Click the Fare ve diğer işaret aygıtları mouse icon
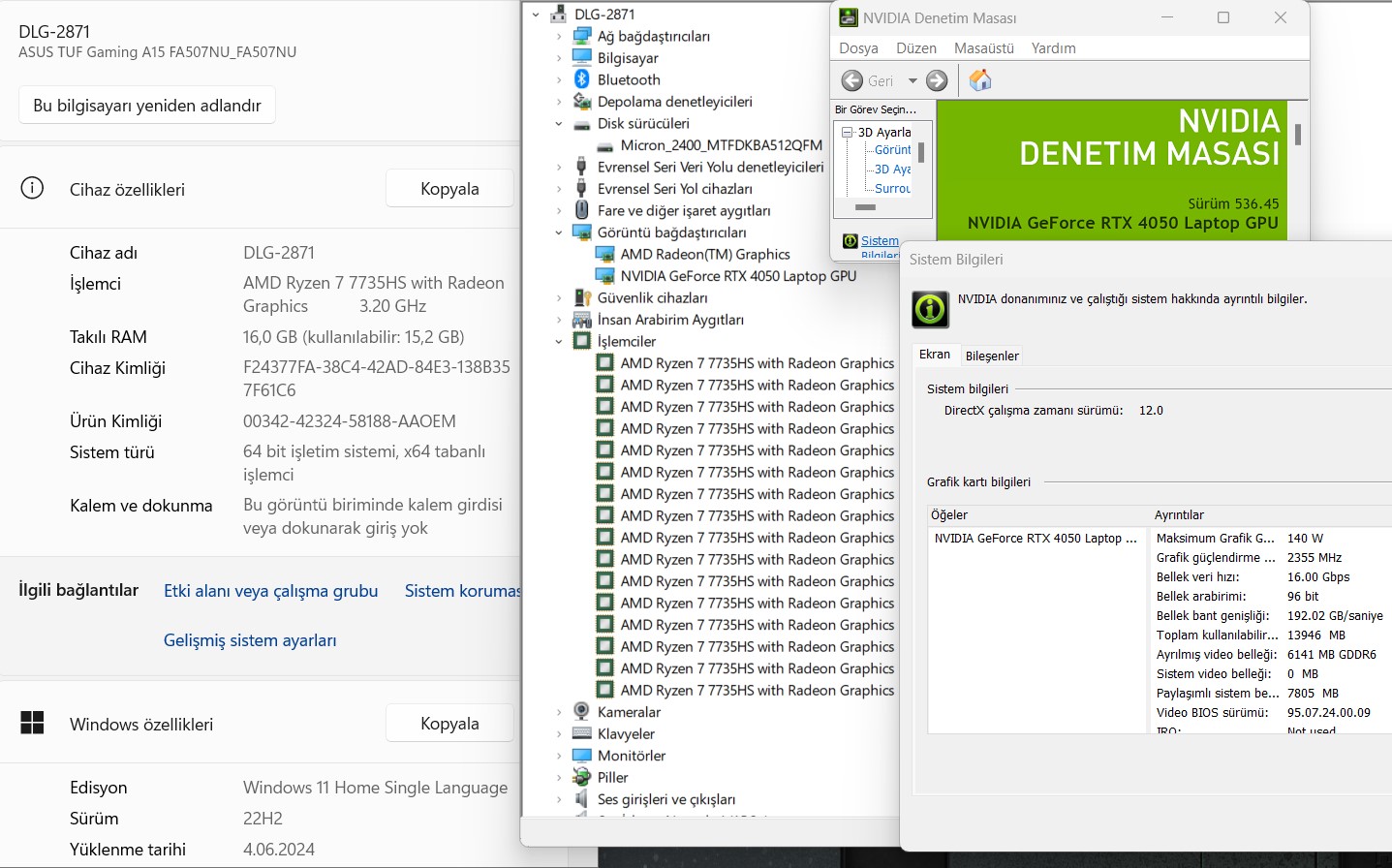Viewport: 1392px width, 868px height. pyautogui.click(x=582, y=210)
